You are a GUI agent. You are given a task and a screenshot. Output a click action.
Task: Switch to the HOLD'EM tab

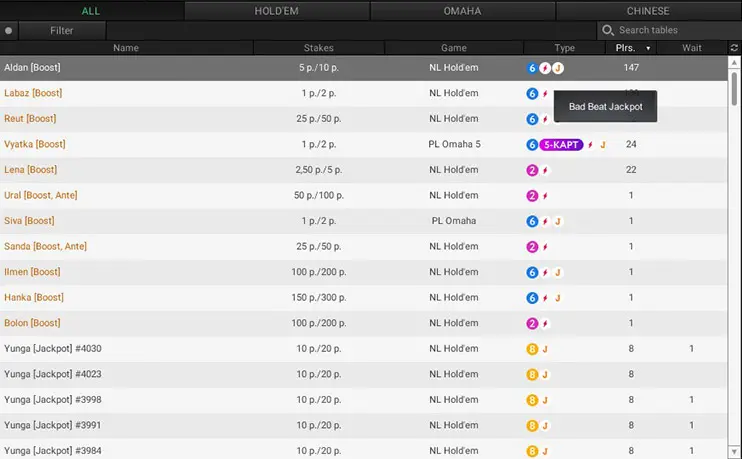tap(277, 11)
